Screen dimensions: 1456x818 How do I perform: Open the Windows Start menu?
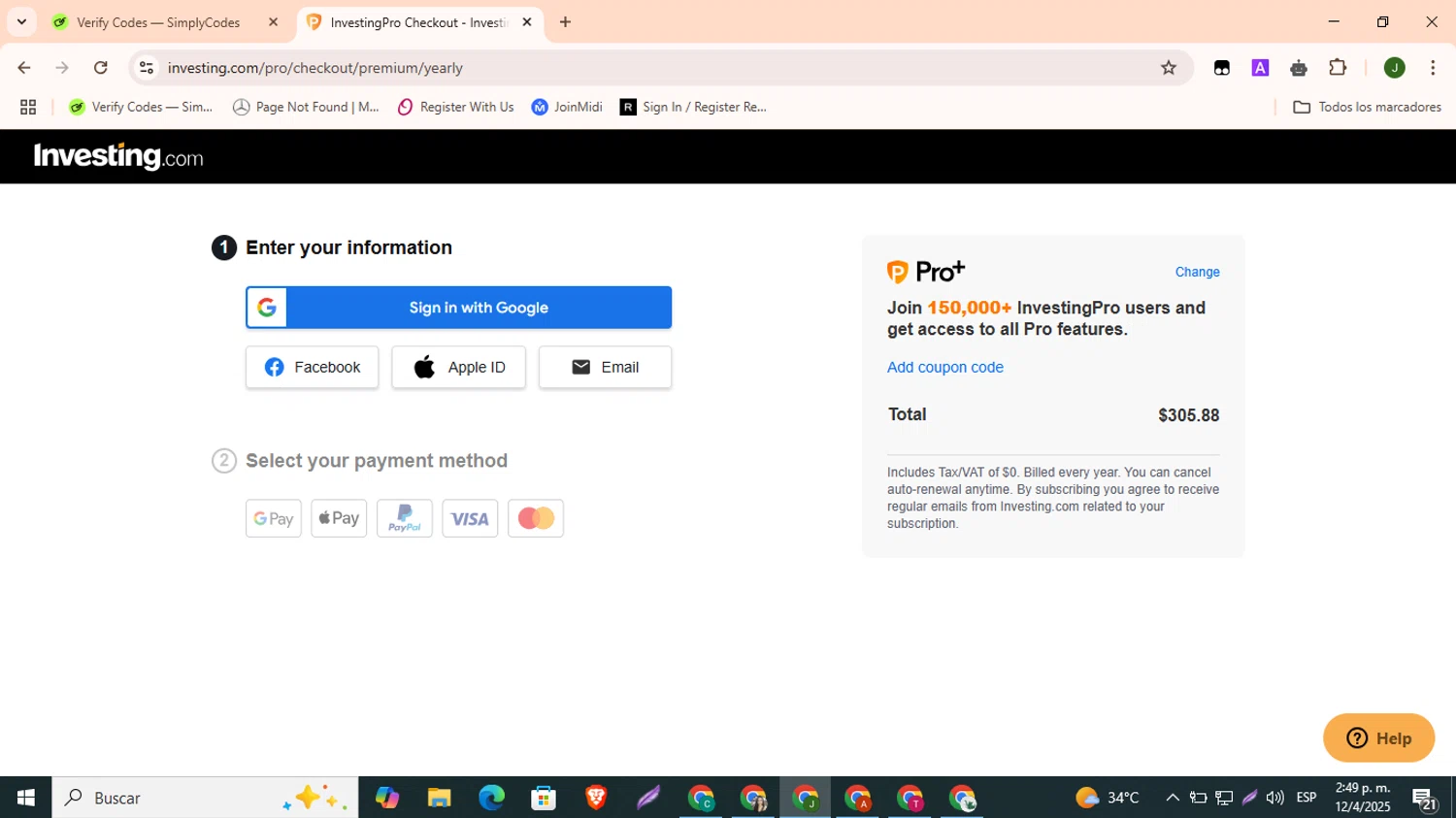click(26, 798)
